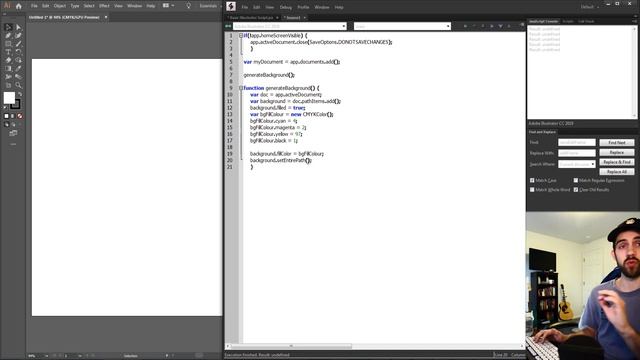Select the Eraser tool
Image resolution: width=640 pixels, height=360 pixels.
(x=8, y=60)
